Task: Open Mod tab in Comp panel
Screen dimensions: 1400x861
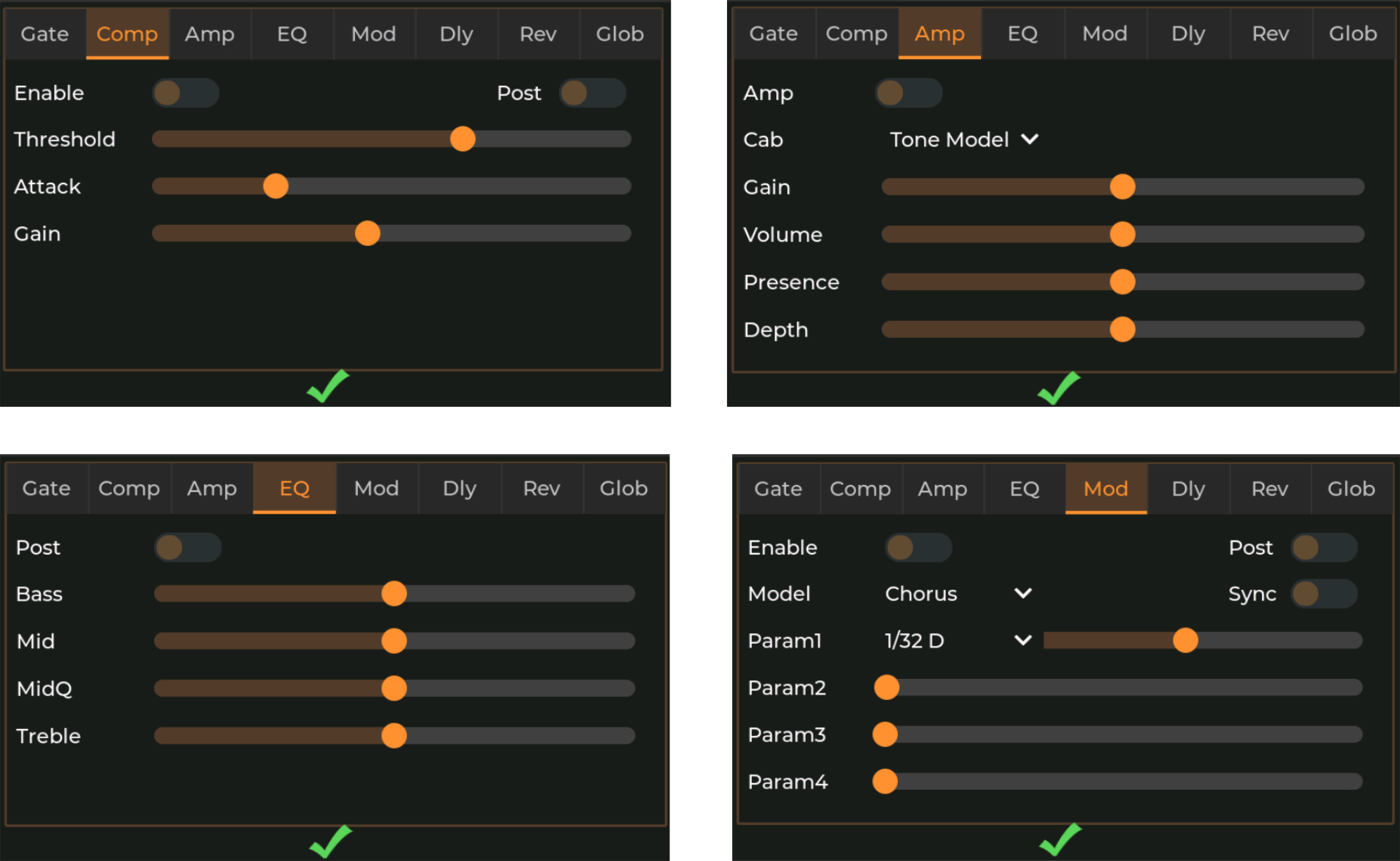Action: pos(374,34)
